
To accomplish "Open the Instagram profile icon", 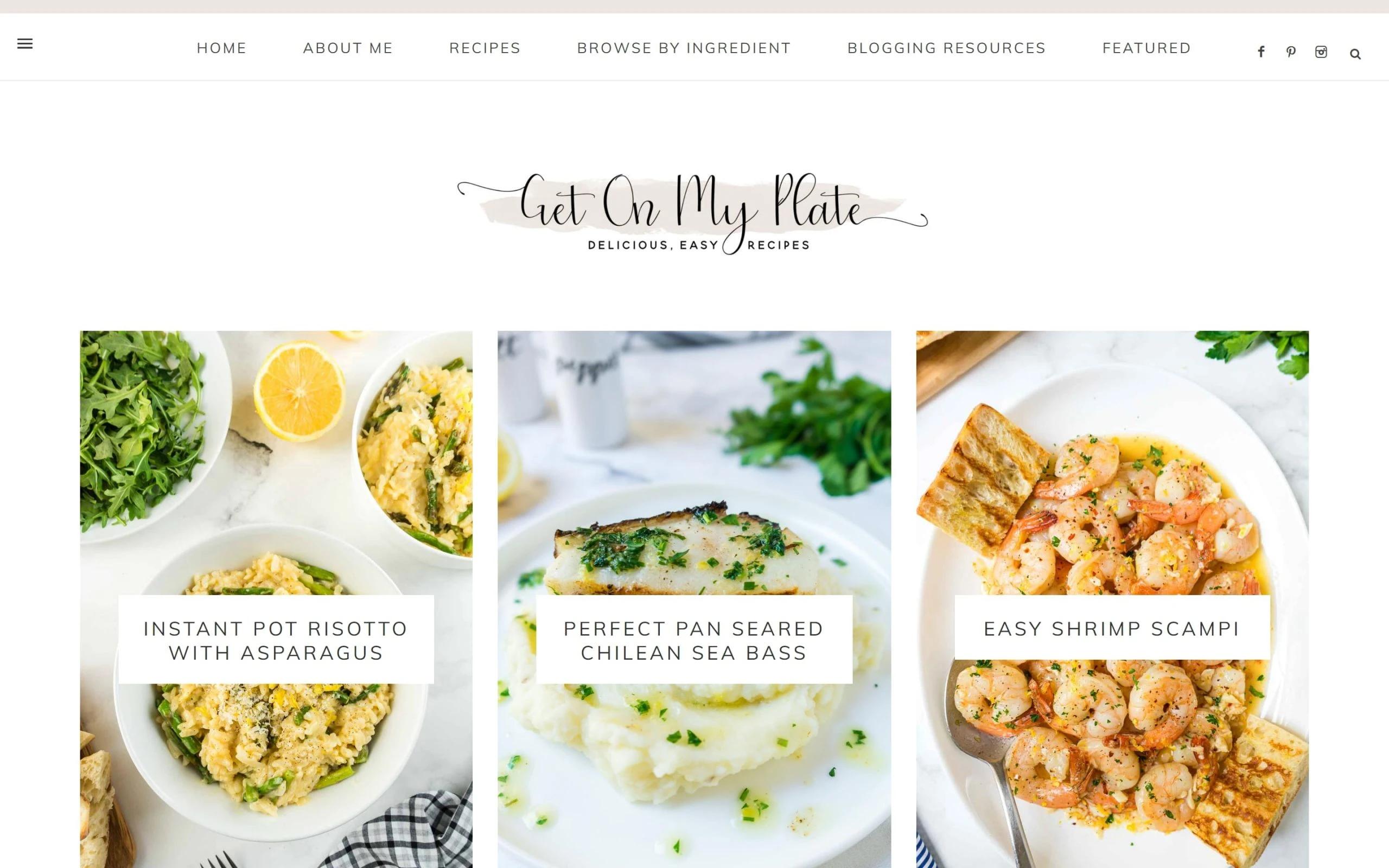I will pos(1321,52).
